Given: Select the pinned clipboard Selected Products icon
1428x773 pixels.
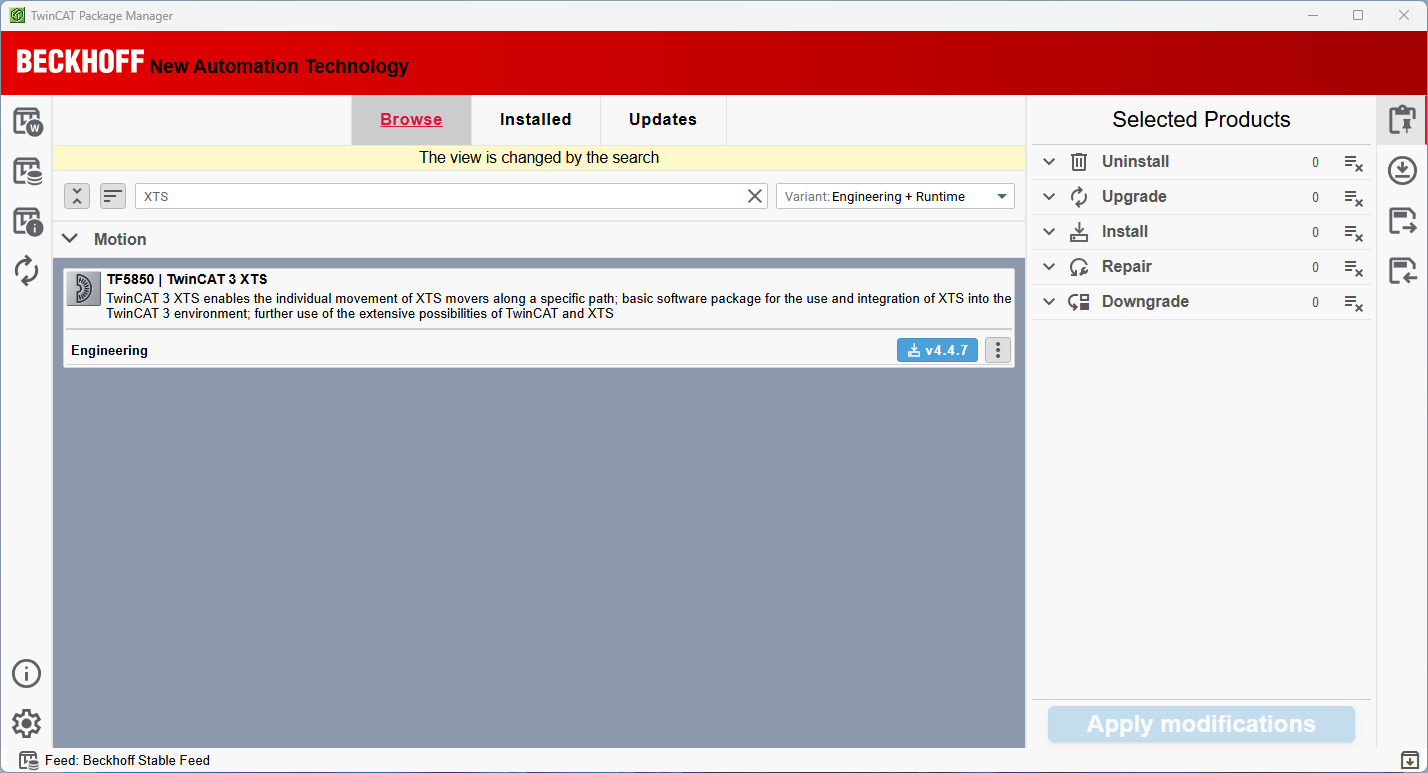Looking at the screenshot, I should [x=1402, y=120].
